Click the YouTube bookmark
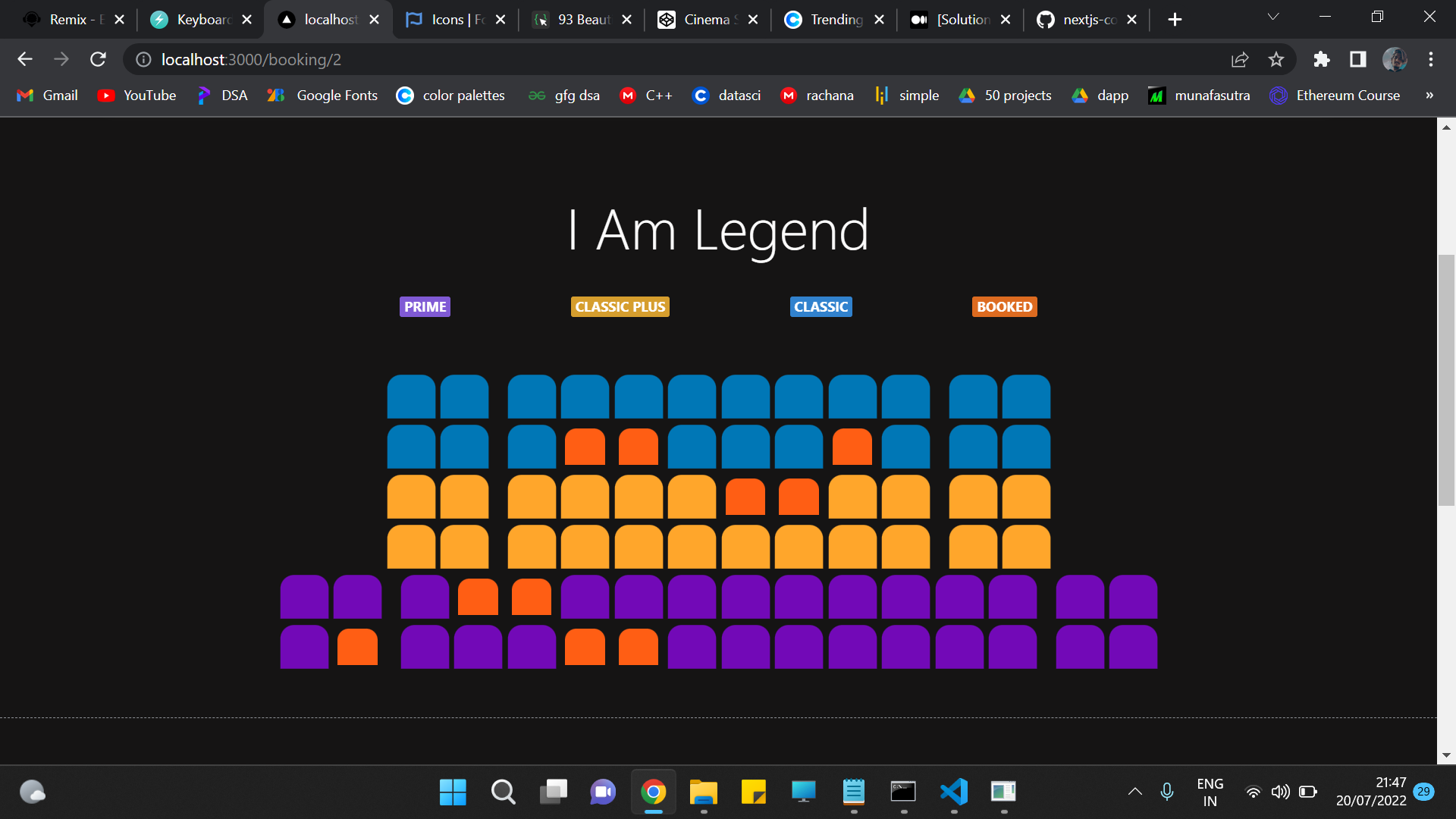 [137, 96]
